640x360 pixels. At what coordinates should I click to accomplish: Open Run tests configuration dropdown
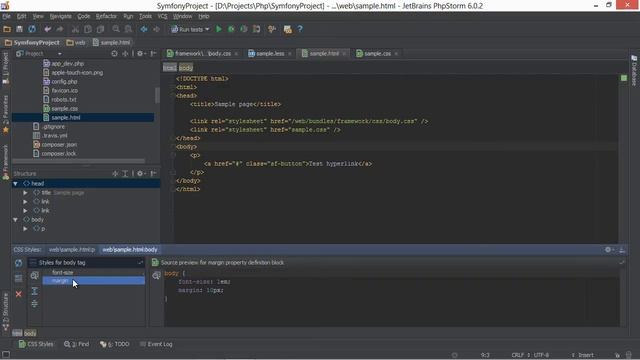[x=190, y=29]
